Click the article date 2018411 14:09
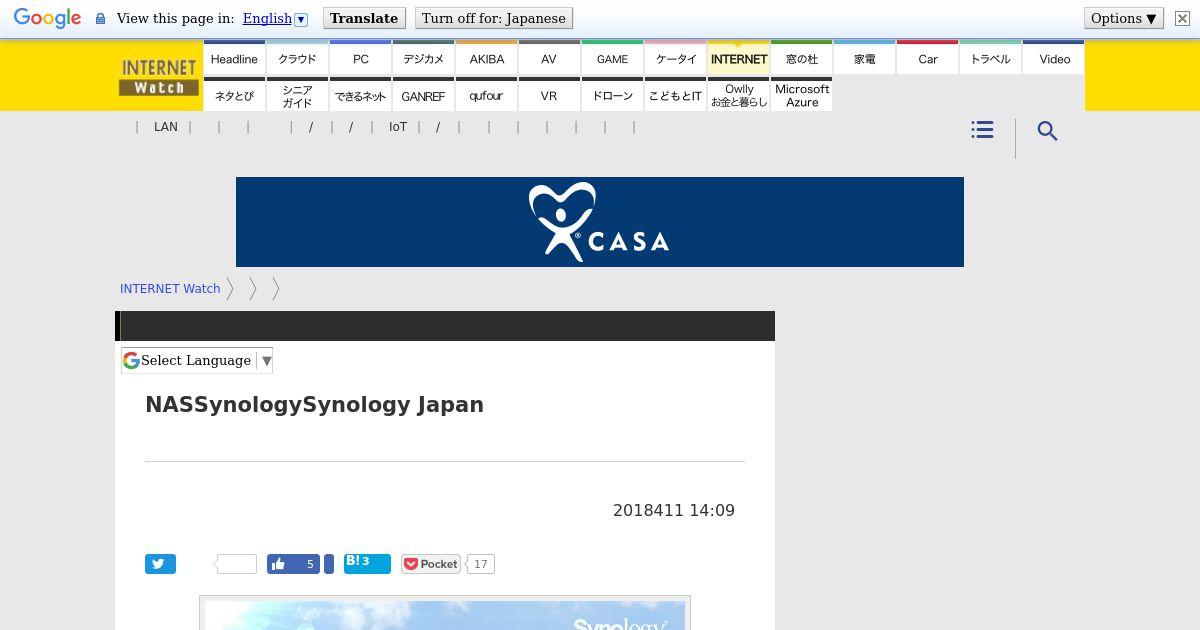 point(674,510)
